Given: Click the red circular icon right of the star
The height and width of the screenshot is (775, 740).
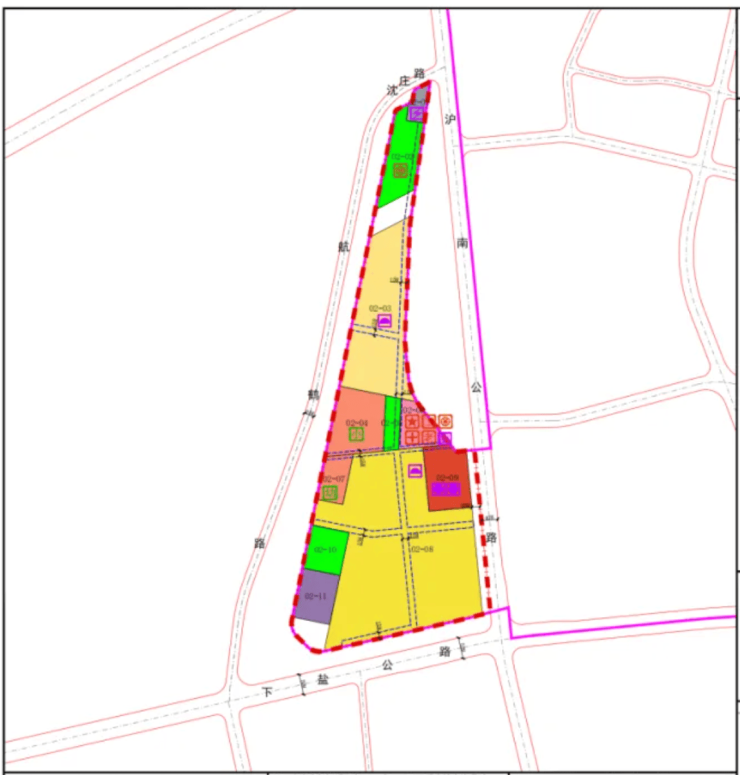Looking at the screenshot, I should 445,421.
